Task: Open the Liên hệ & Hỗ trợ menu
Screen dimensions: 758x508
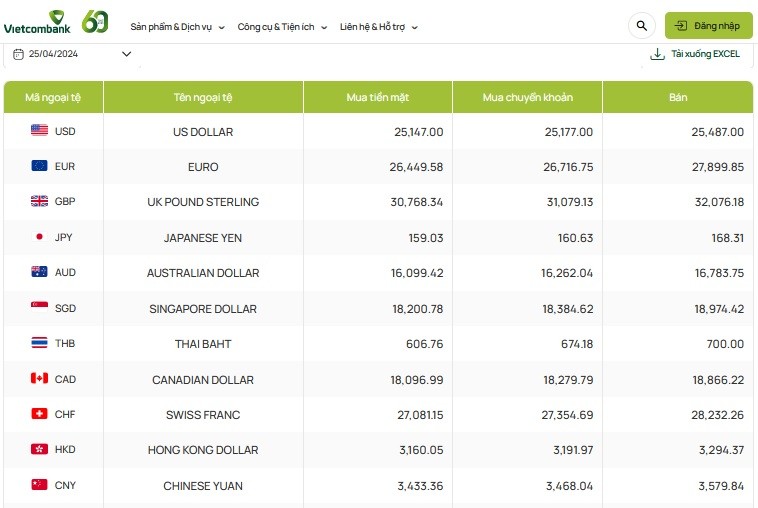Action: tap(378, 27)
